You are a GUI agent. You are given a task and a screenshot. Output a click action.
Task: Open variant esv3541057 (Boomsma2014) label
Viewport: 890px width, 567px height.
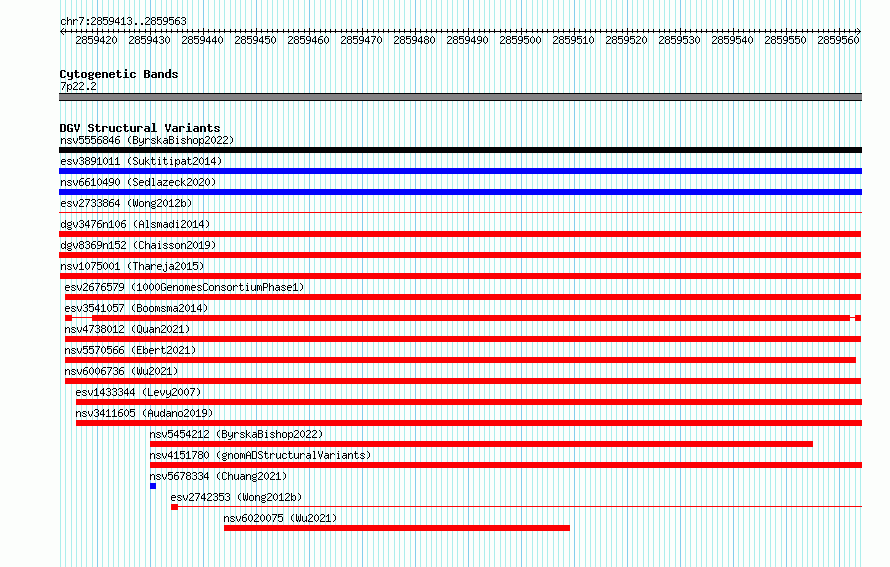click(136, 308)
